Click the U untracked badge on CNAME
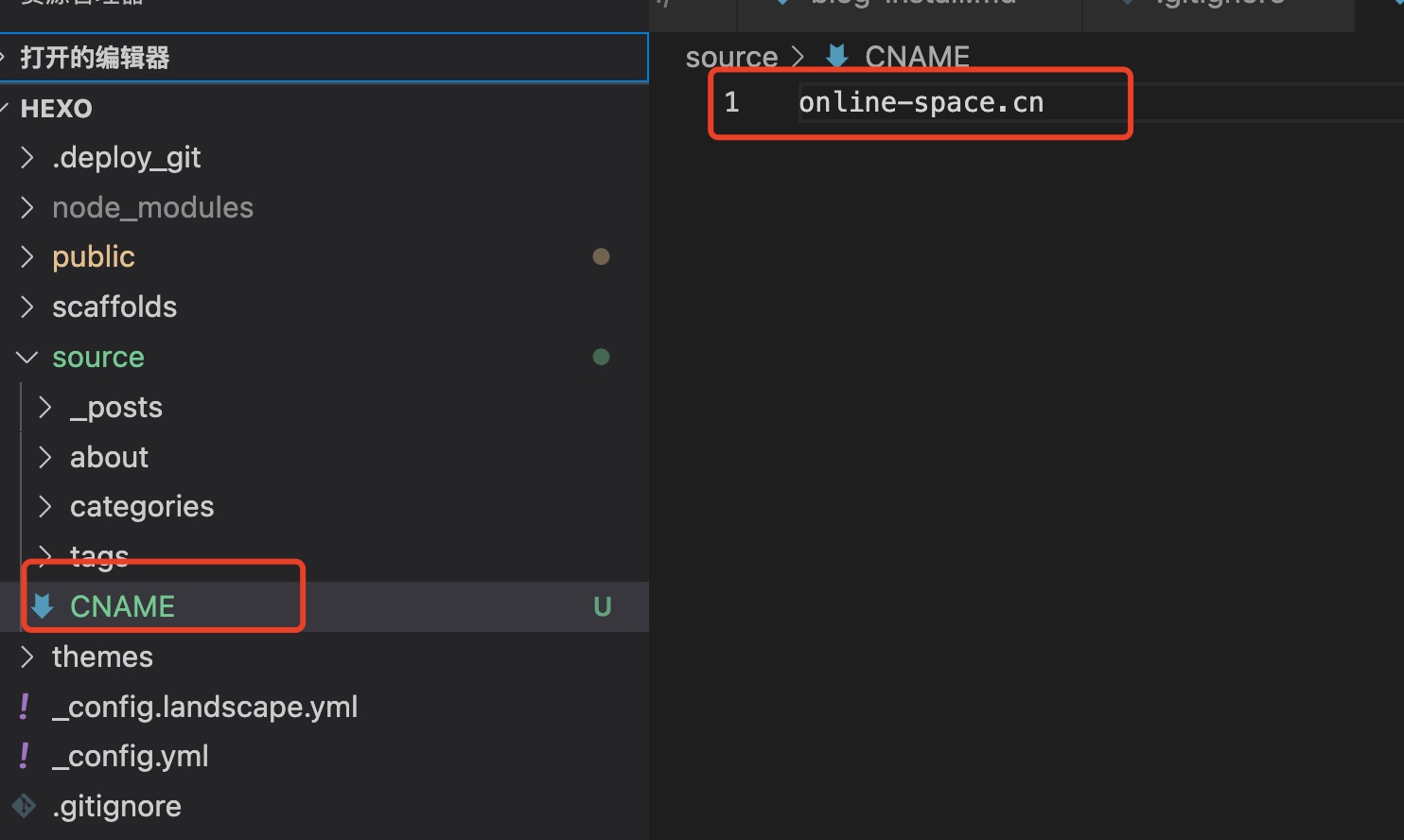The image size is (1404, 840). 602,606
